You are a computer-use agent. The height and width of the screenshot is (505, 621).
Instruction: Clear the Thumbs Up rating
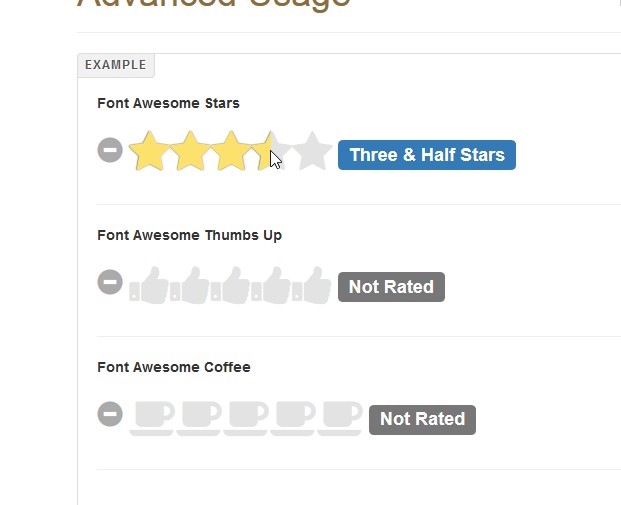point(110,283)
